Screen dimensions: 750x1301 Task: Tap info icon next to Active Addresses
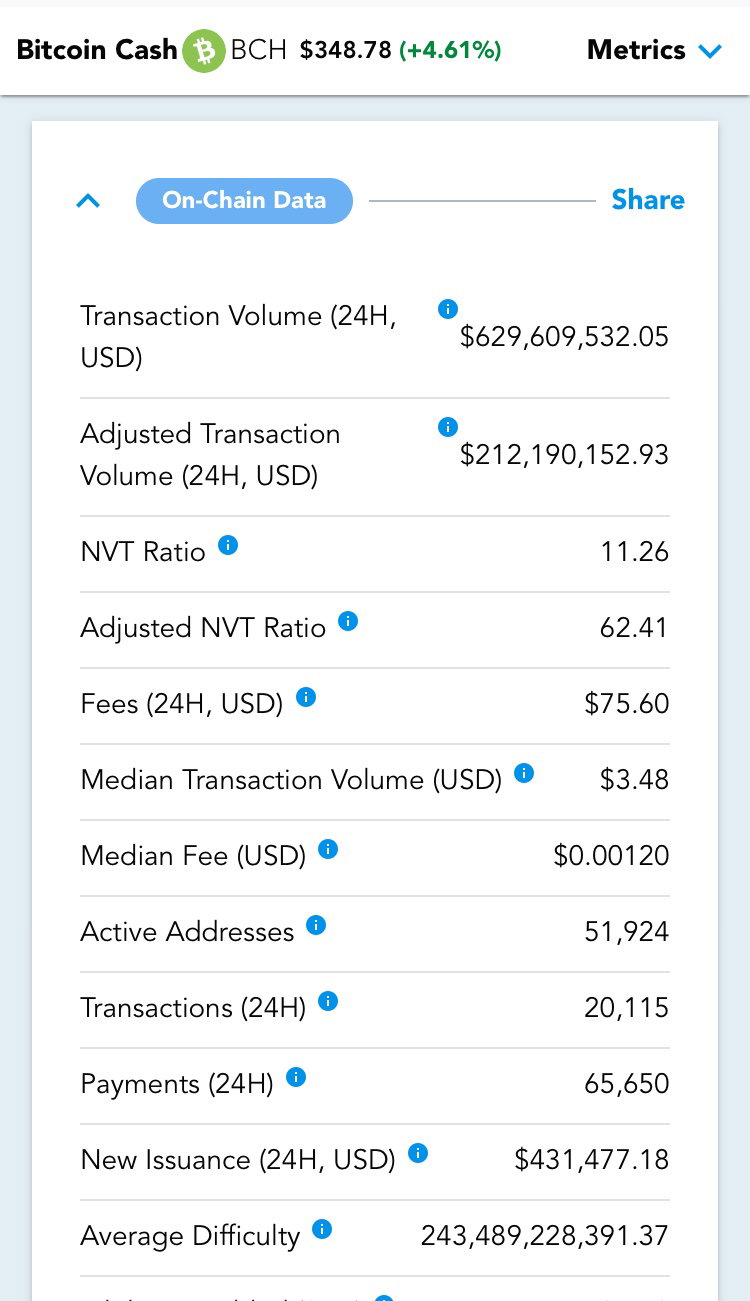[x=316, y=925]
